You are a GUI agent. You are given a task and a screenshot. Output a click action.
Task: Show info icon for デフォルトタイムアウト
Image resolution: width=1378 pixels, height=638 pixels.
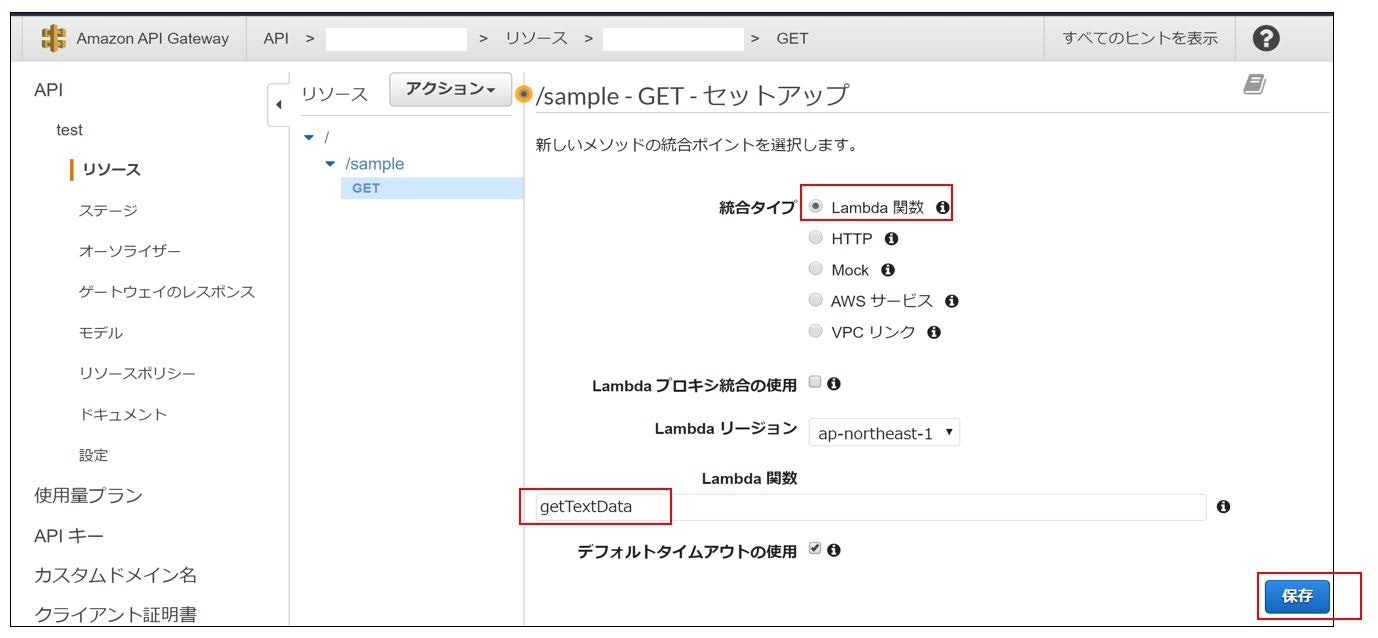coord(833,550)
